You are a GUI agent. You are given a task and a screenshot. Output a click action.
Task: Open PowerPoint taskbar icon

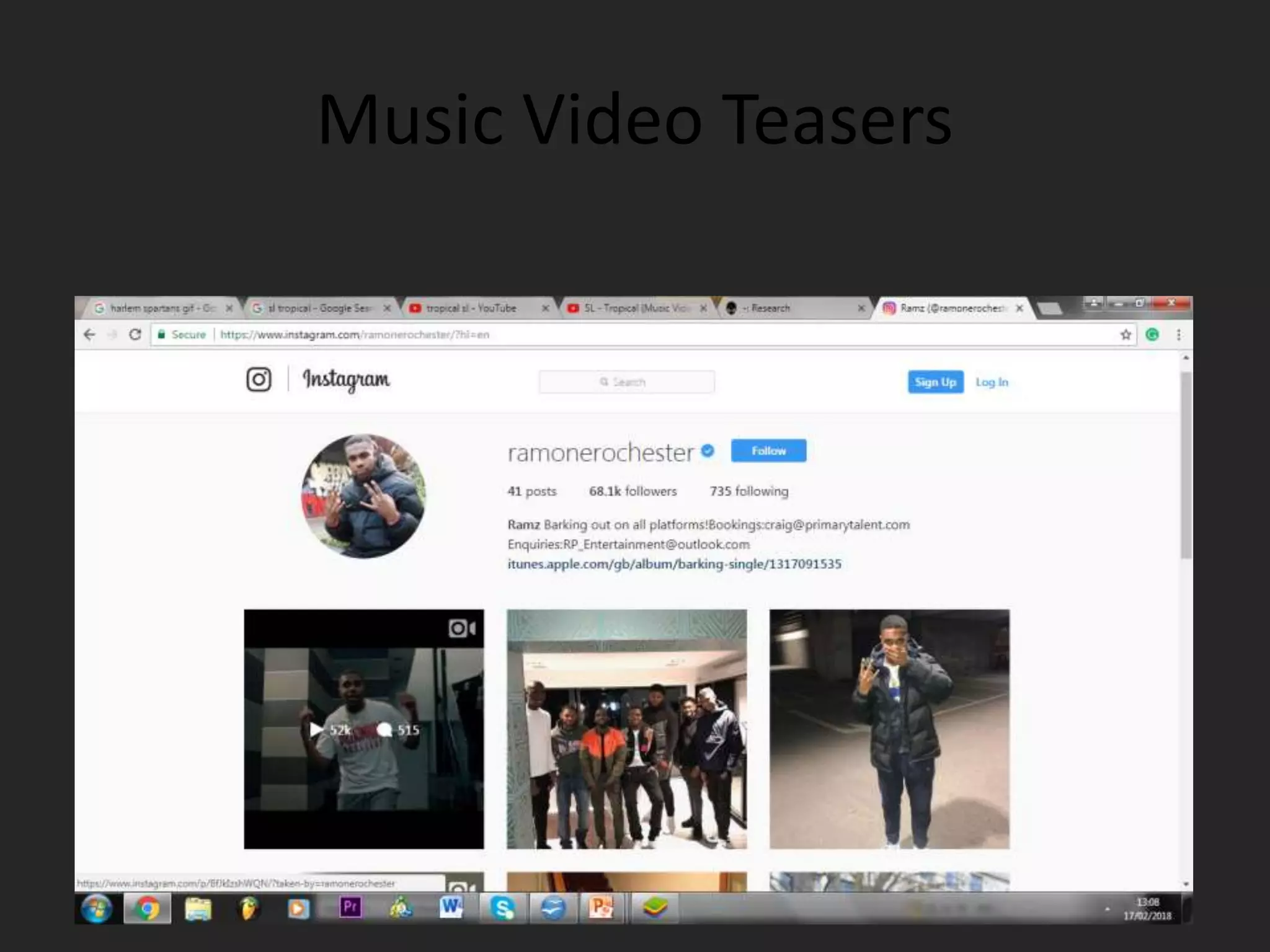tap(601, 908)
